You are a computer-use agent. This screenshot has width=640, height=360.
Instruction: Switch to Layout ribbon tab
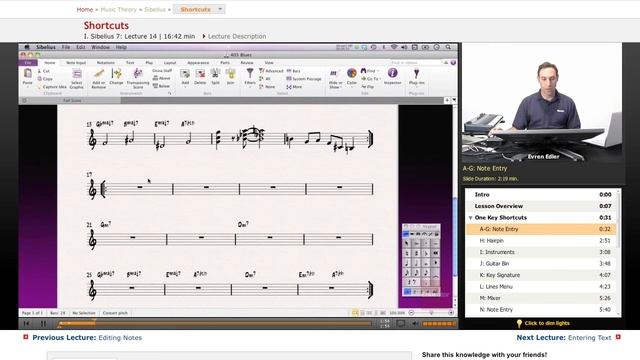[x=170, y=63]
